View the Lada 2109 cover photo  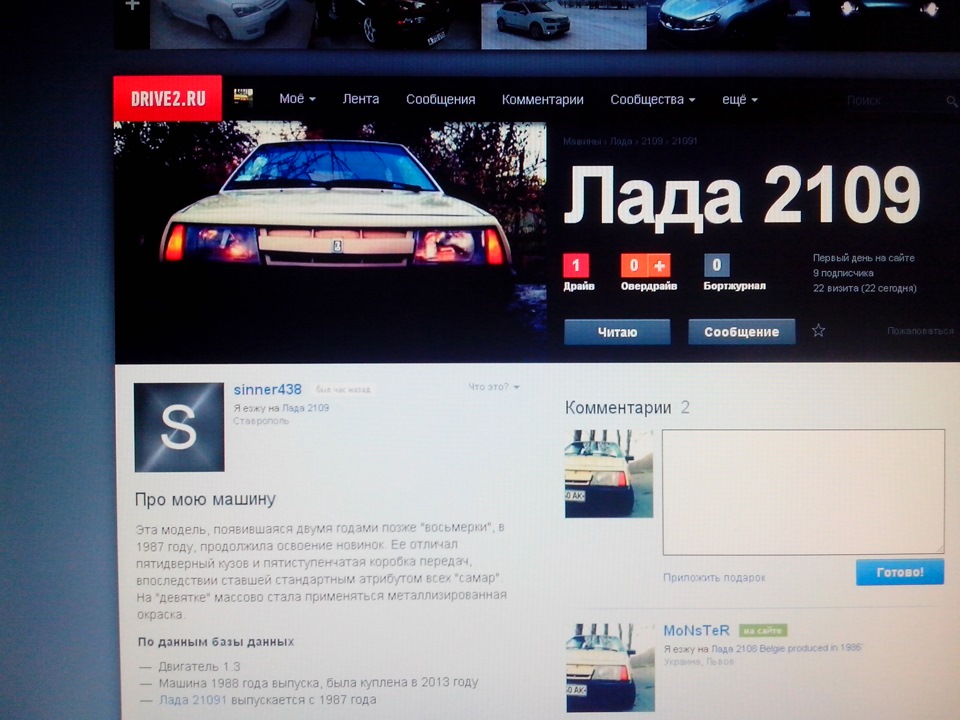pyautogui.click(x=330, y=240)
